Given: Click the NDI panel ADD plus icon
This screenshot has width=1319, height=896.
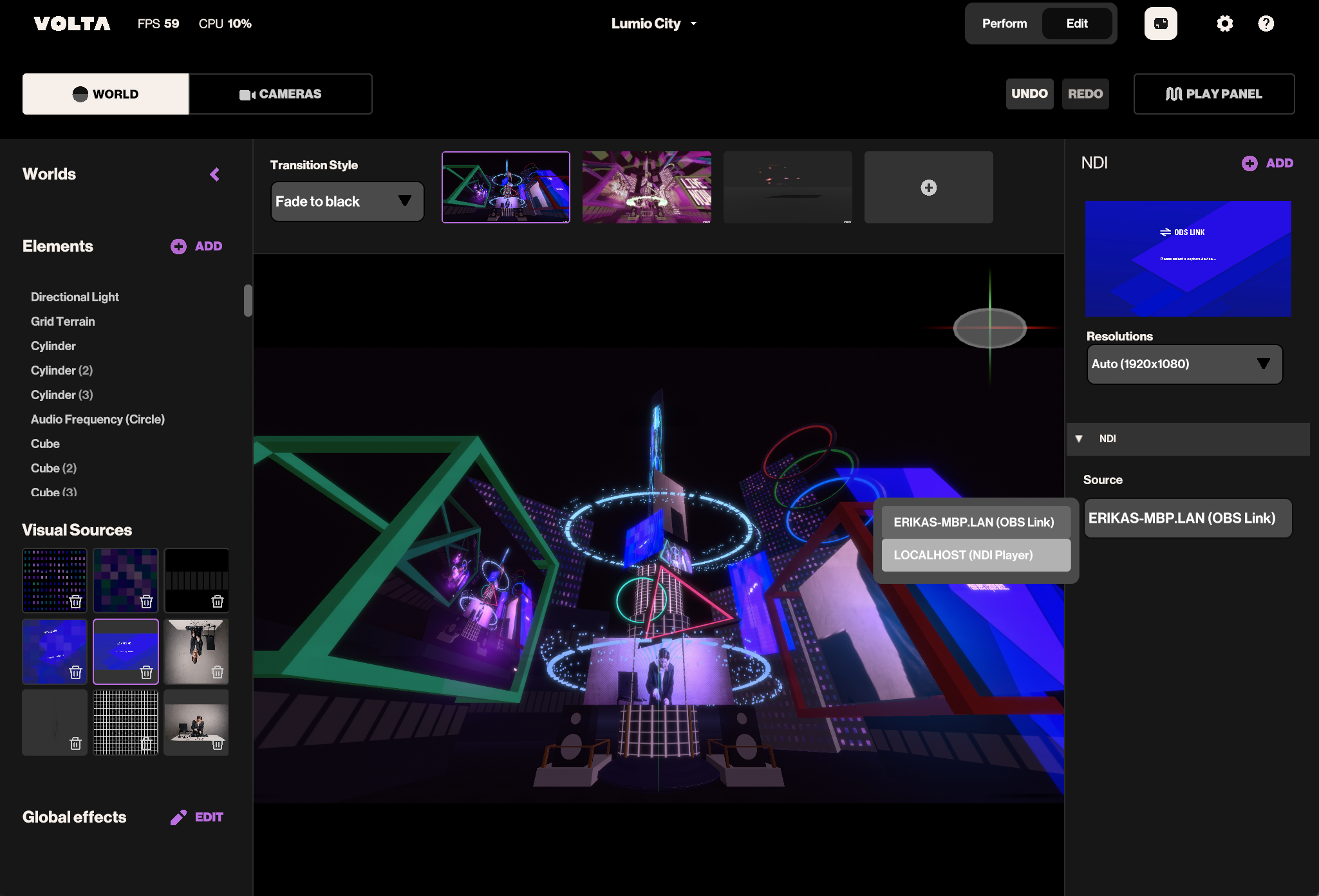Looking at the screenshot, I should [1249, 163].
